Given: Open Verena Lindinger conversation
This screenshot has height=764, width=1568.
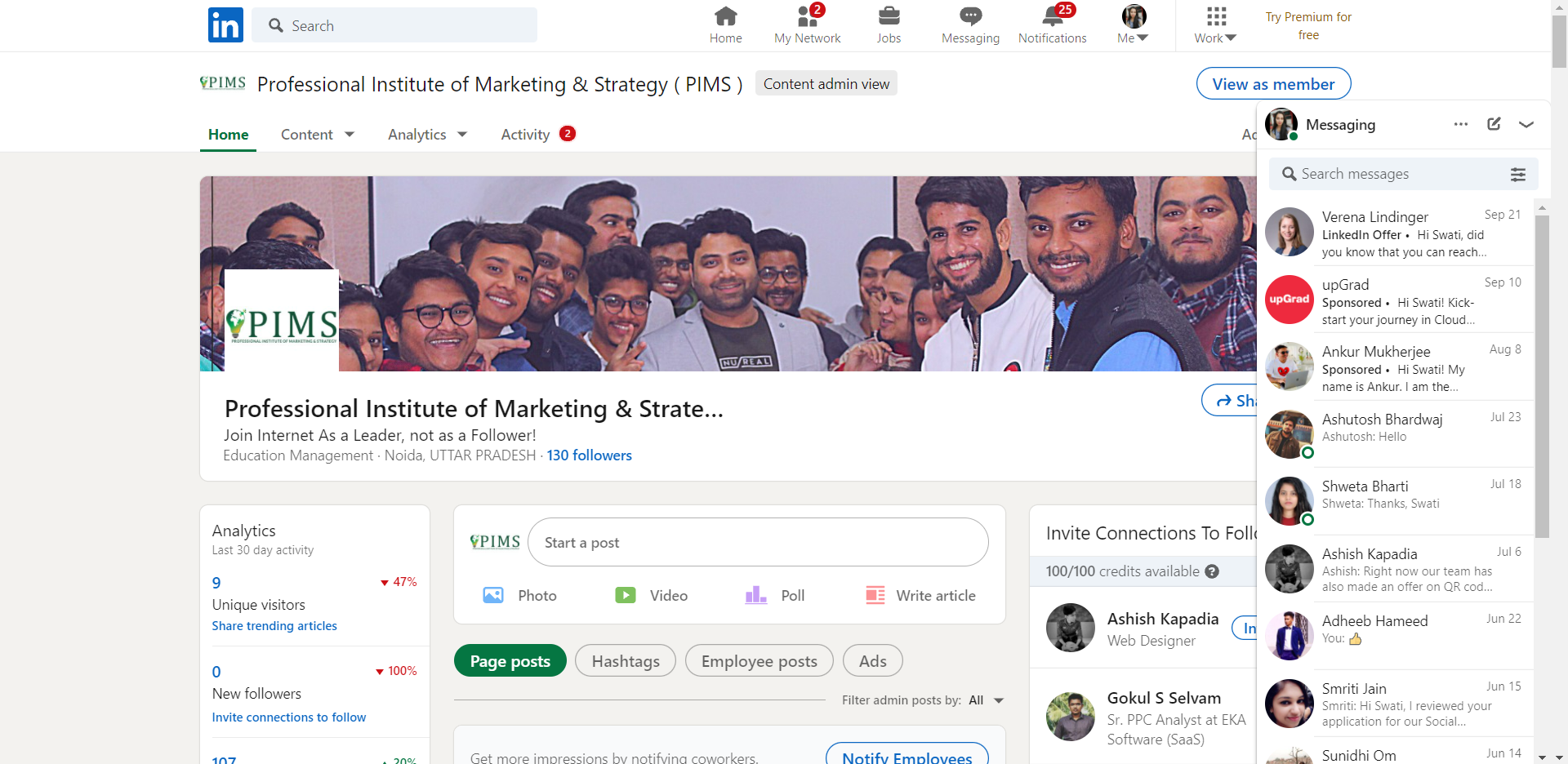Looking at the screenshot, I should point(1395,233).
